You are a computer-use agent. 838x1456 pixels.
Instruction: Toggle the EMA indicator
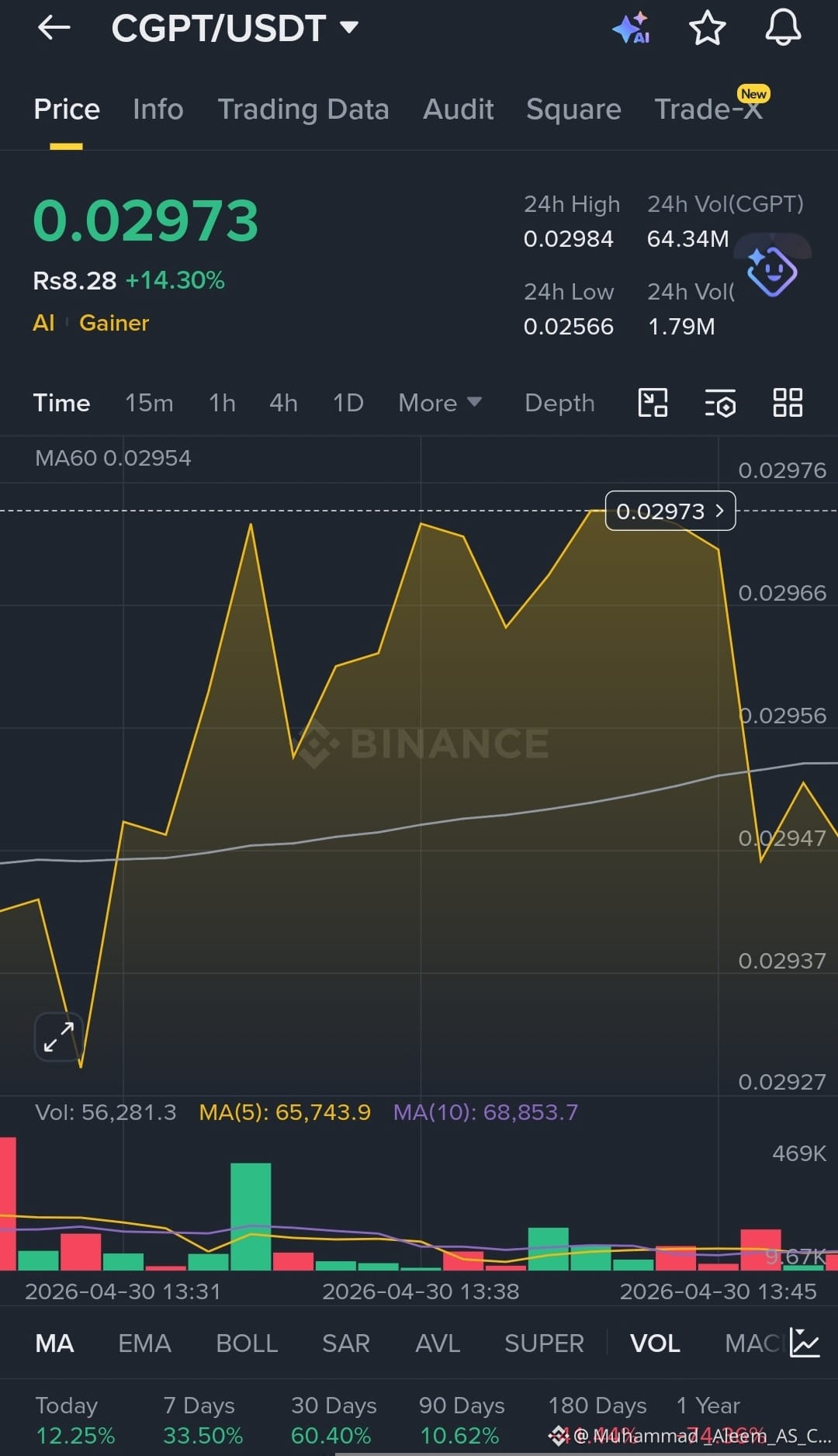144,1343
